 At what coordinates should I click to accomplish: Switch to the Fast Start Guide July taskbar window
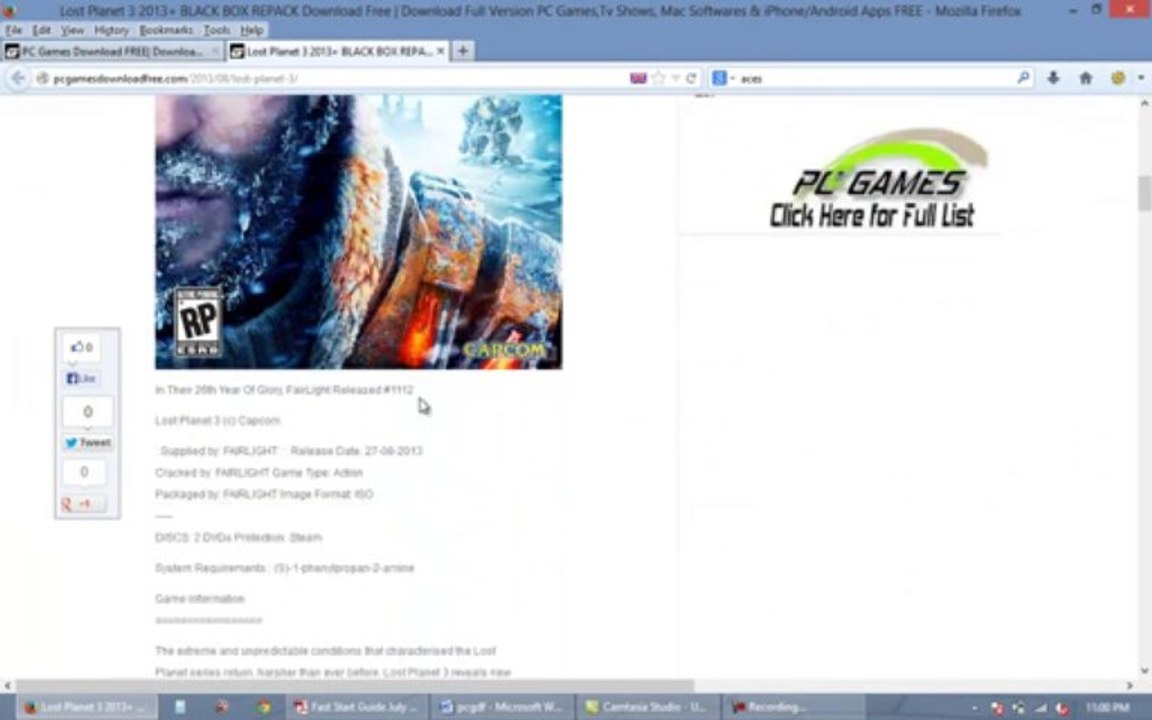point(357,707)
